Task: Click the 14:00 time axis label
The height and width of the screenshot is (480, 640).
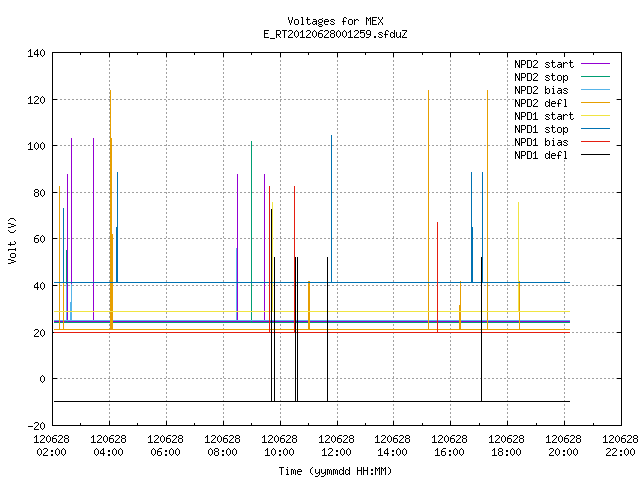Action: pyautogui.click(x=393, y=452)
